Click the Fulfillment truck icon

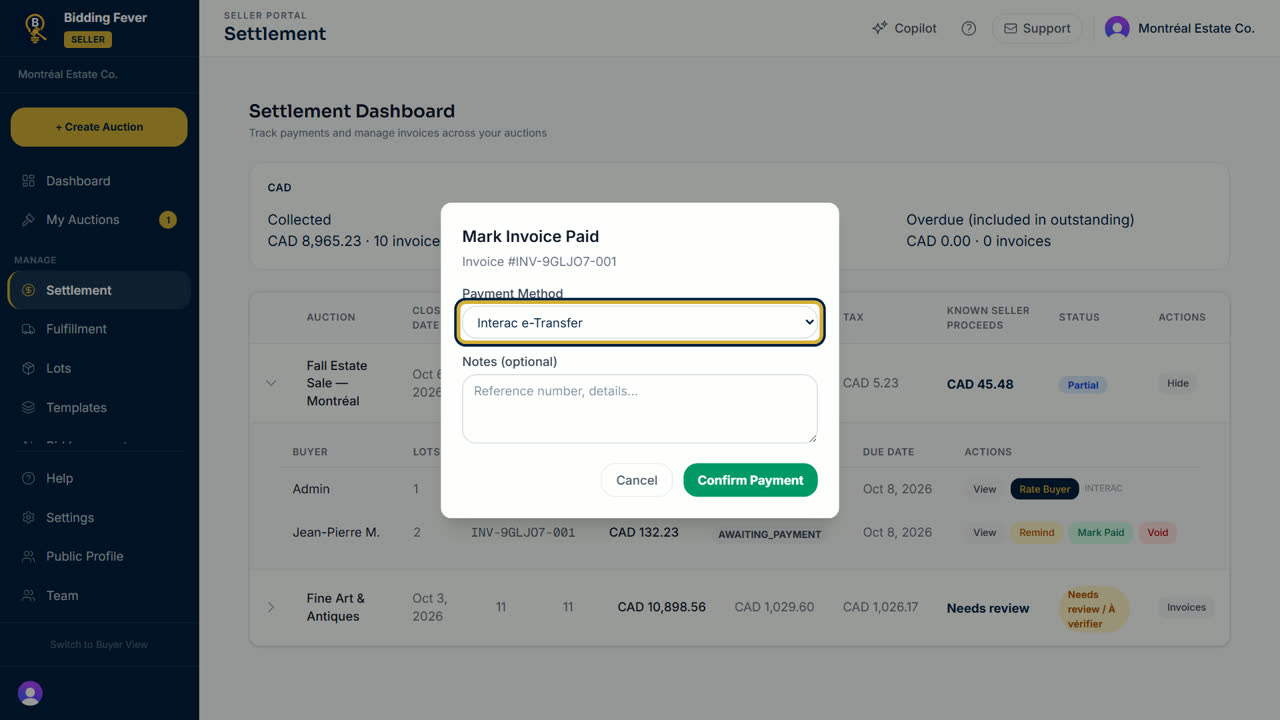(x=28, y=329)
